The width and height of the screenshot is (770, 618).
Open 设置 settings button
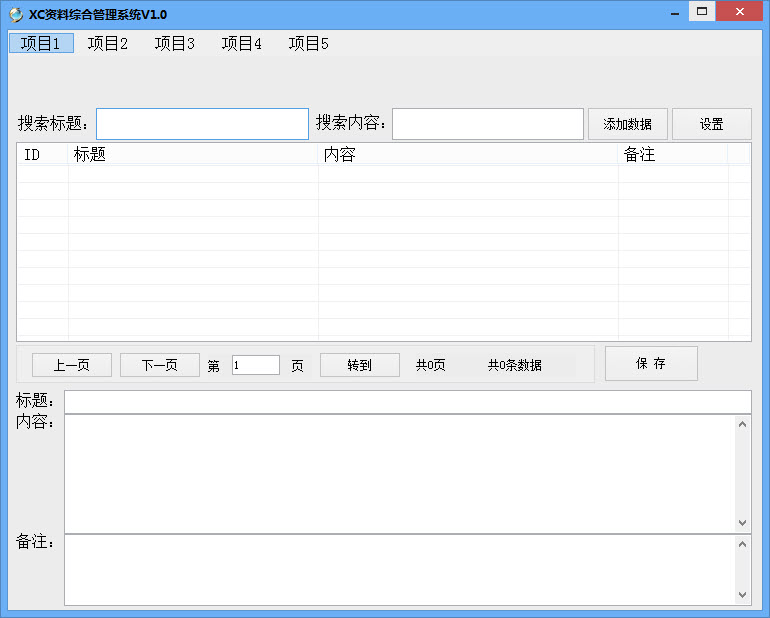pyautogui.click(x=712, y=124)
